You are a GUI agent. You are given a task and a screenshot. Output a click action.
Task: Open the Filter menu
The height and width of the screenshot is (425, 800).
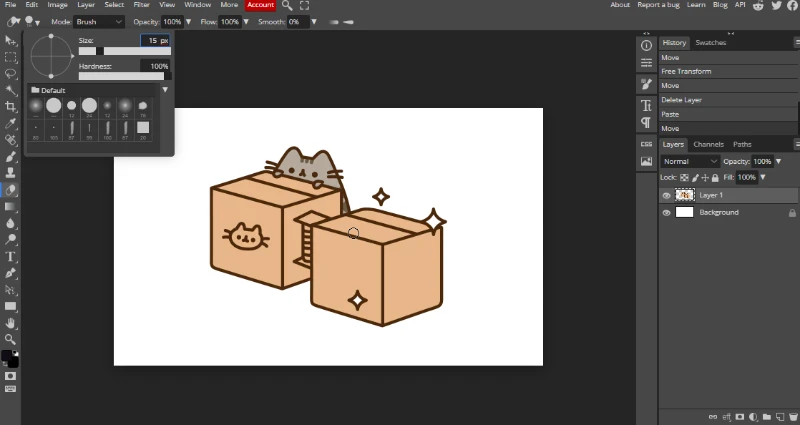point(141,5)
